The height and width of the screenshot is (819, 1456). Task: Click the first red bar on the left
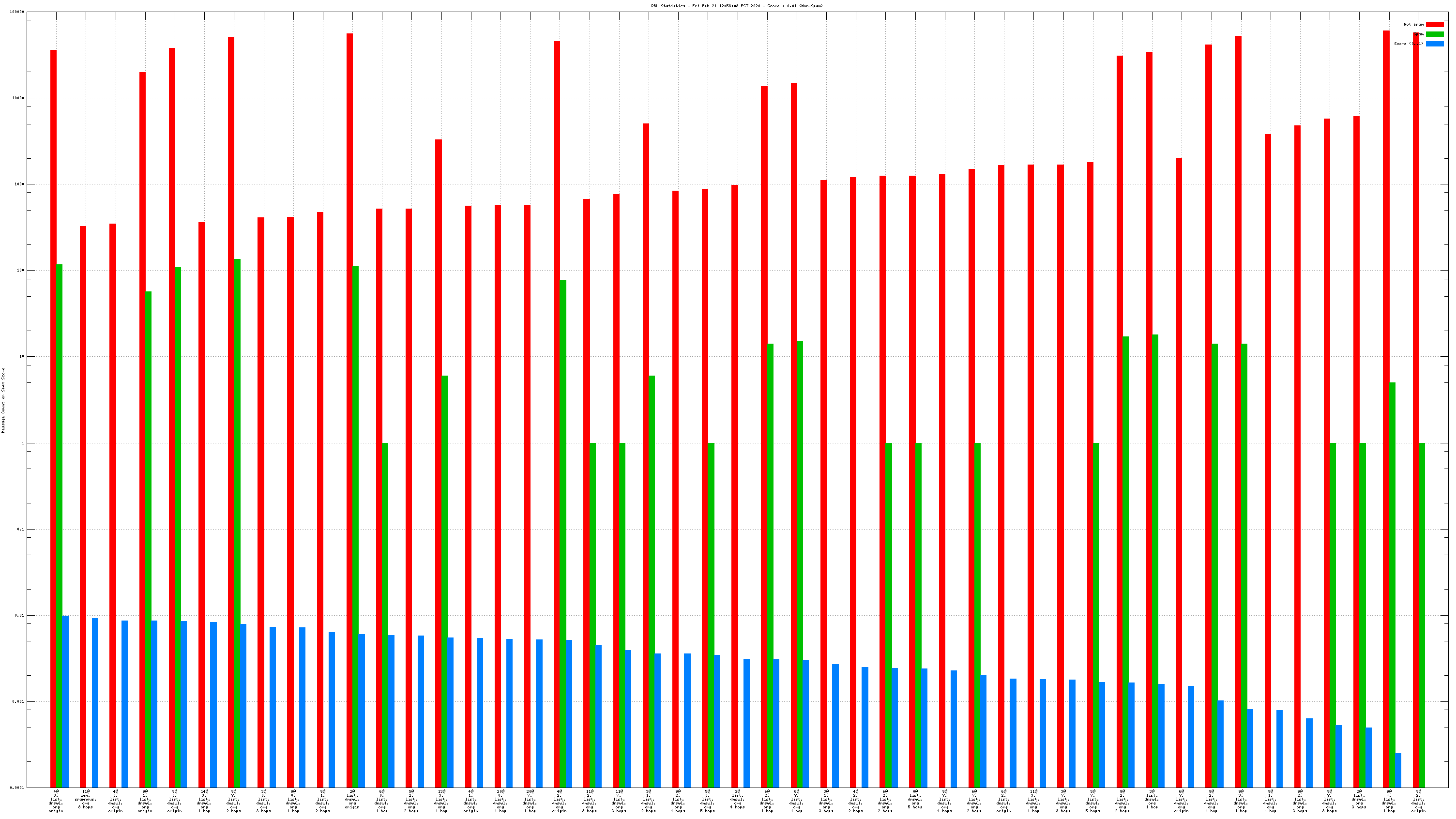pos(53,395)
